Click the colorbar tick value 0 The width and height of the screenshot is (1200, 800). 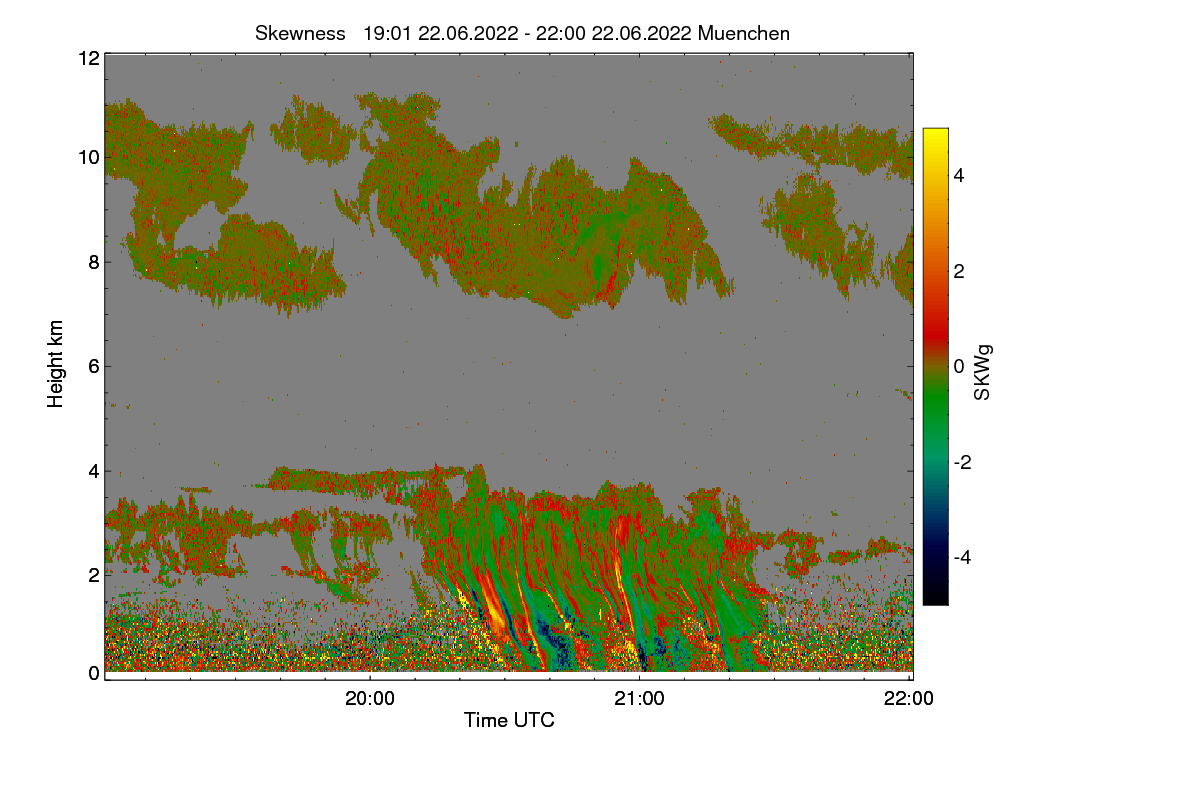click(959, 366)
